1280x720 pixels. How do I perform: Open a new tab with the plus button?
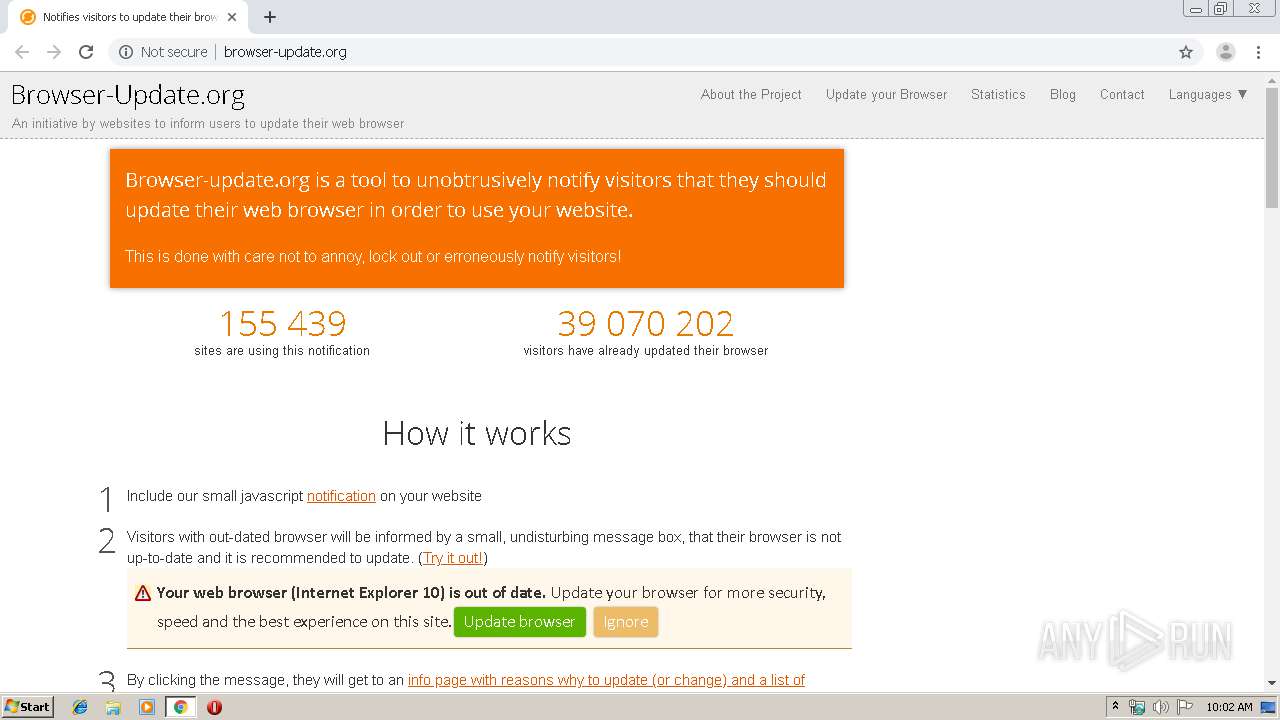coord(270,17)
